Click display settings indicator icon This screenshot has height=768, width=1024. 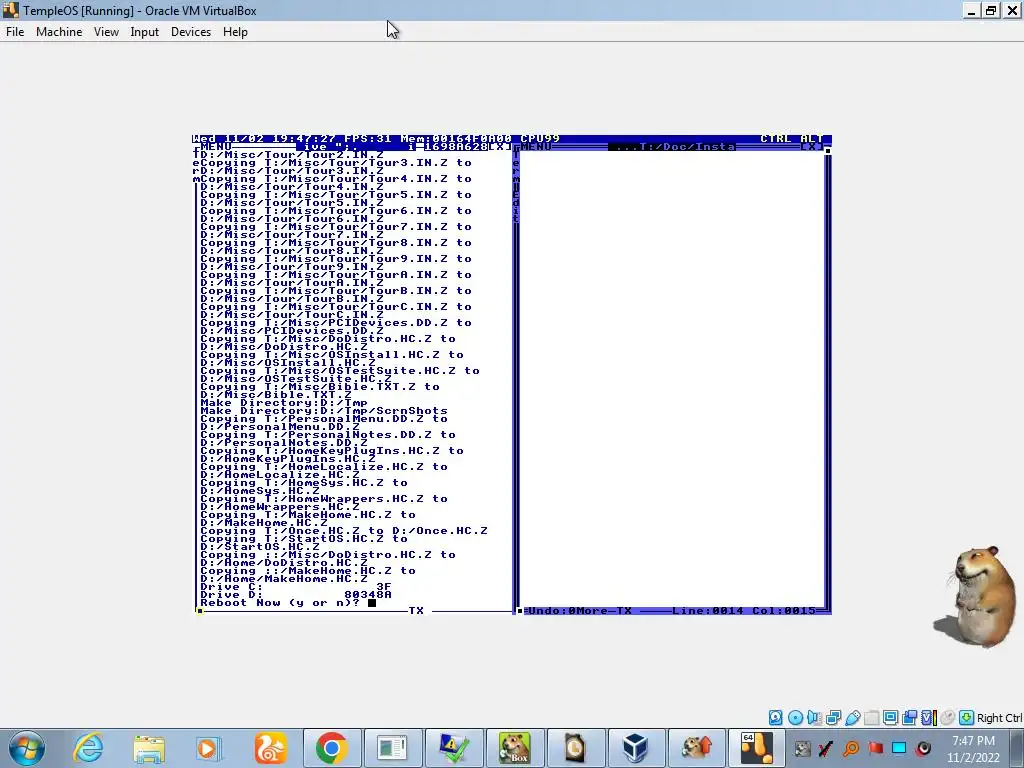coord(890,718)
